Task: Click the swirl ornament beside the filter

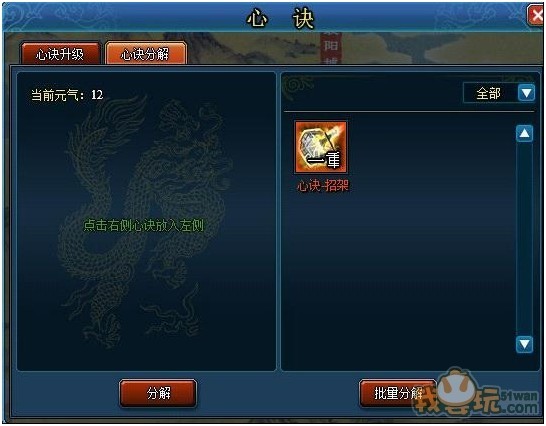Action: [298, 85]
